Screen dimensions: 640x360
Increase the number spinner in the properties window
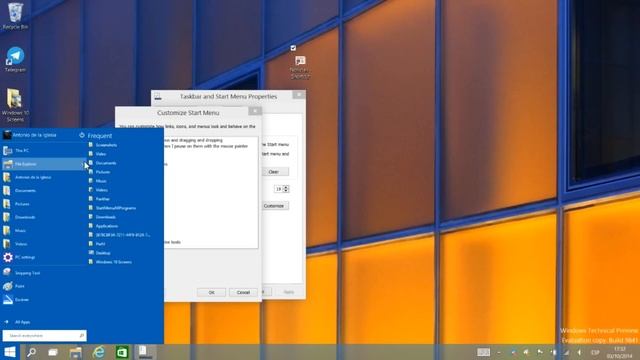pos(286,187)
